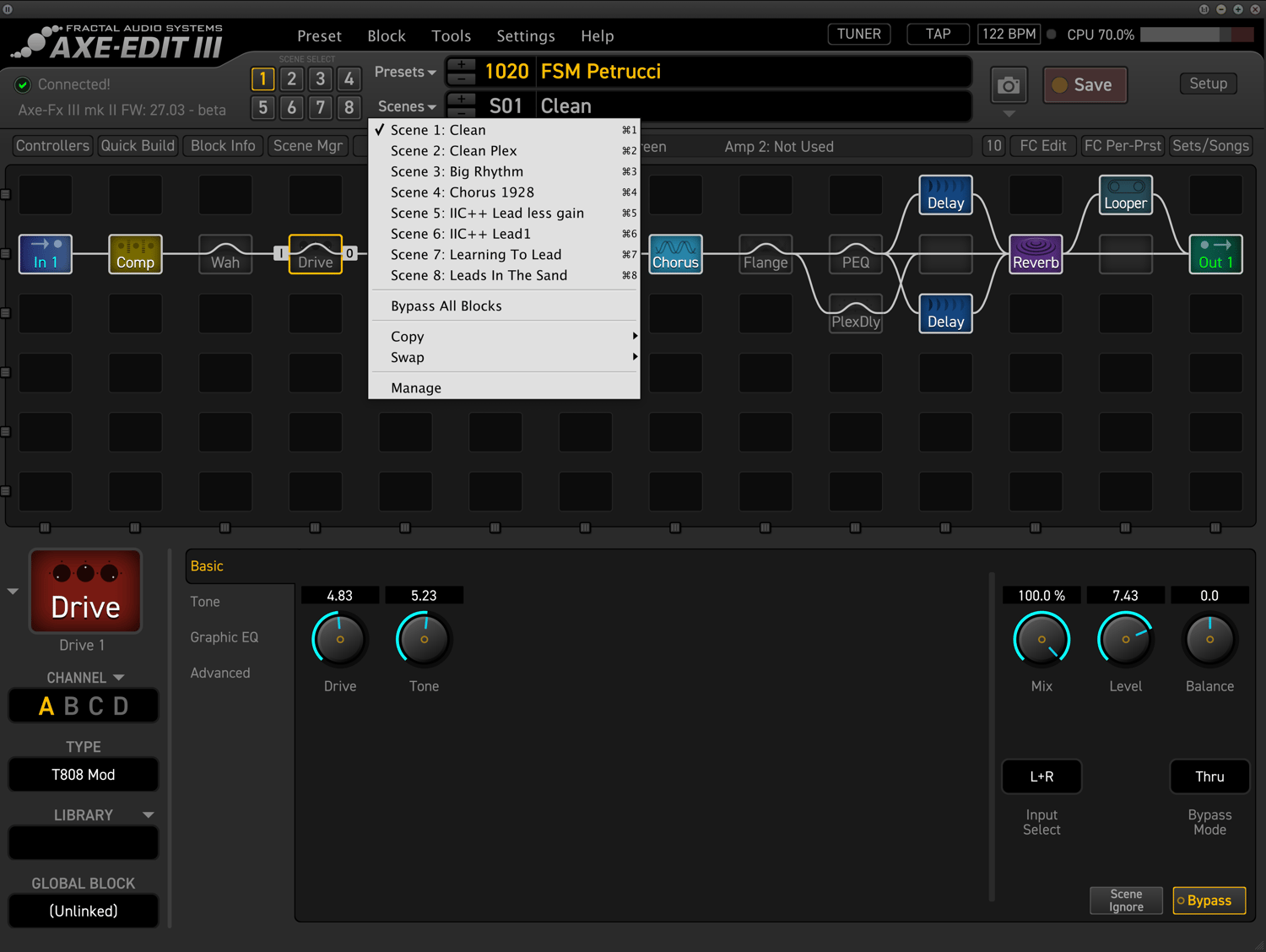Expand the Copy submenu

[x=505, y=337]
